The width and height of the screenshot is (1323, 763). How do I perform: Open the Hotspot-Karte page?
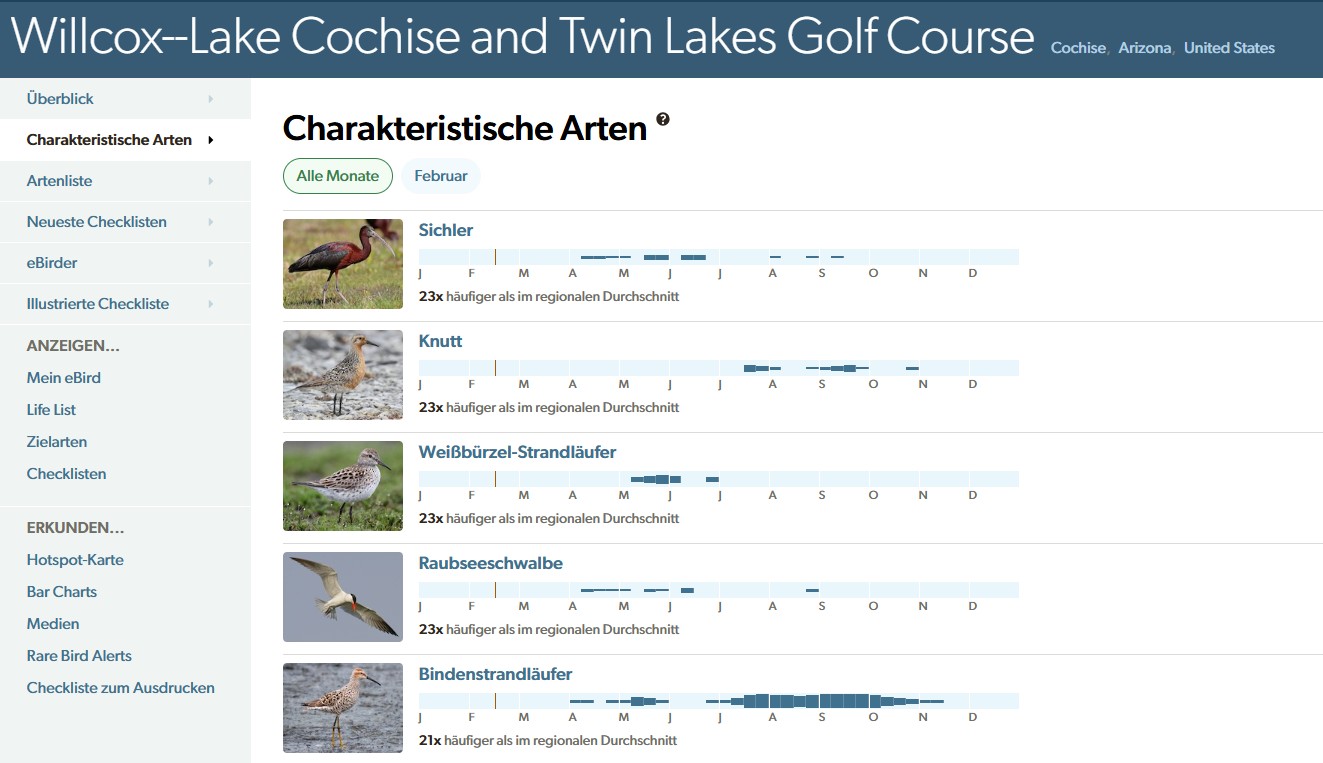tap(76, 560)
